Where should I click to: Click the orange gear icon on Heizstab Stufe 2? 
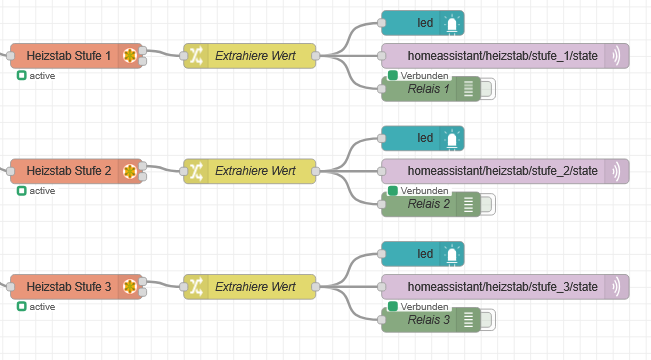click(130, 171)
